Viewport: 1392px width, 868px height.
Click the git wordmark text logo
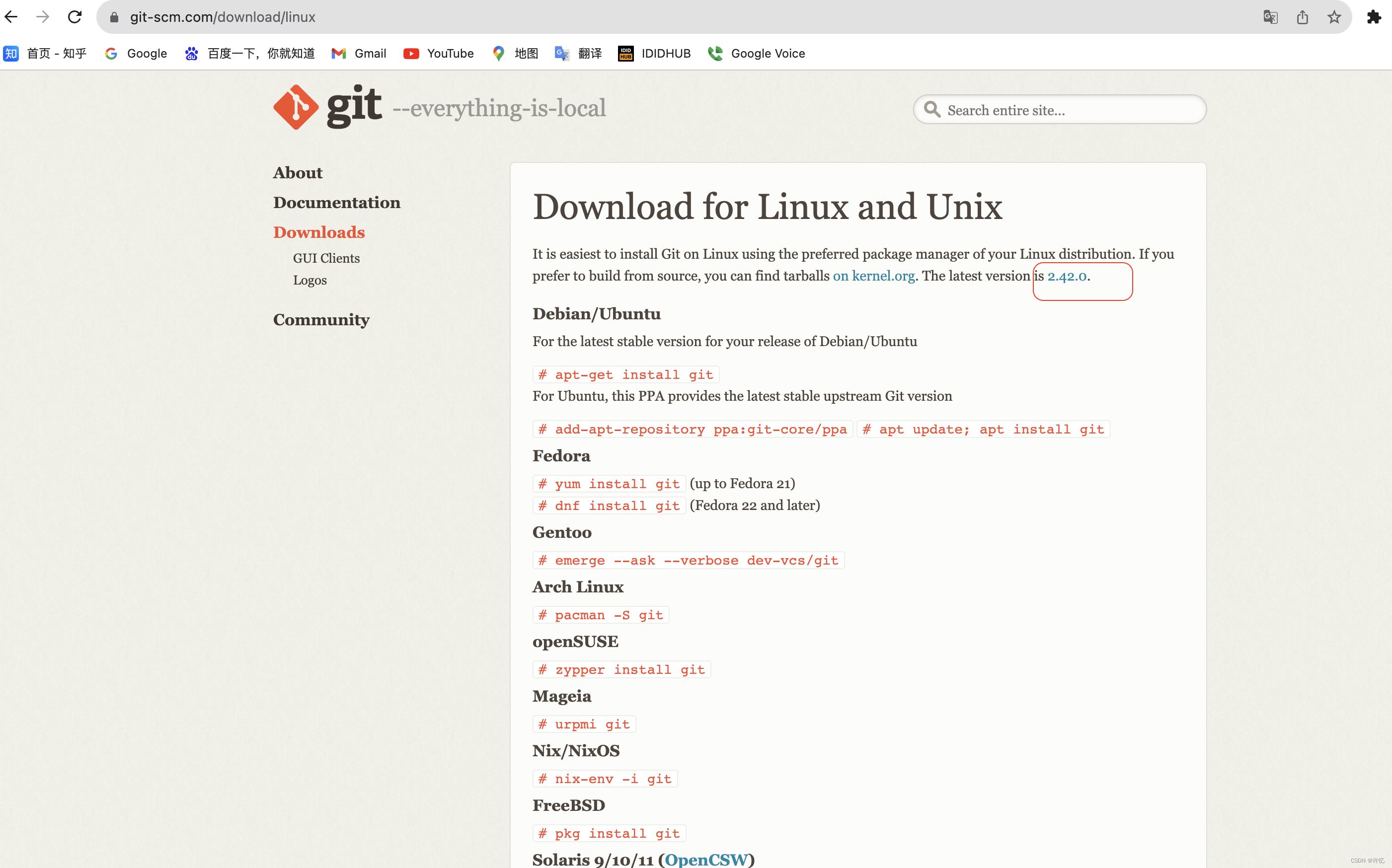click(x=354, y=107)
